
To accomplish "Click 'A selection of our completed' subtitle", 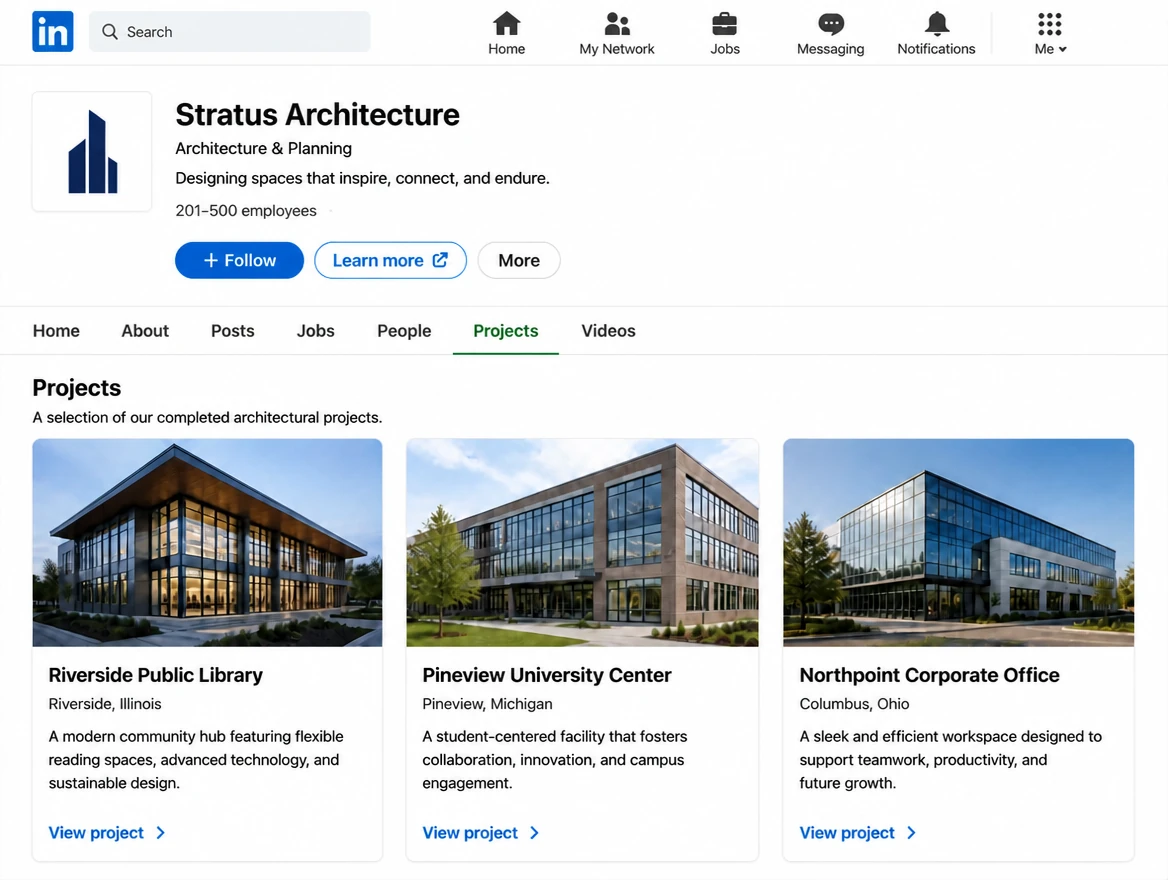I will coord(207,417).
